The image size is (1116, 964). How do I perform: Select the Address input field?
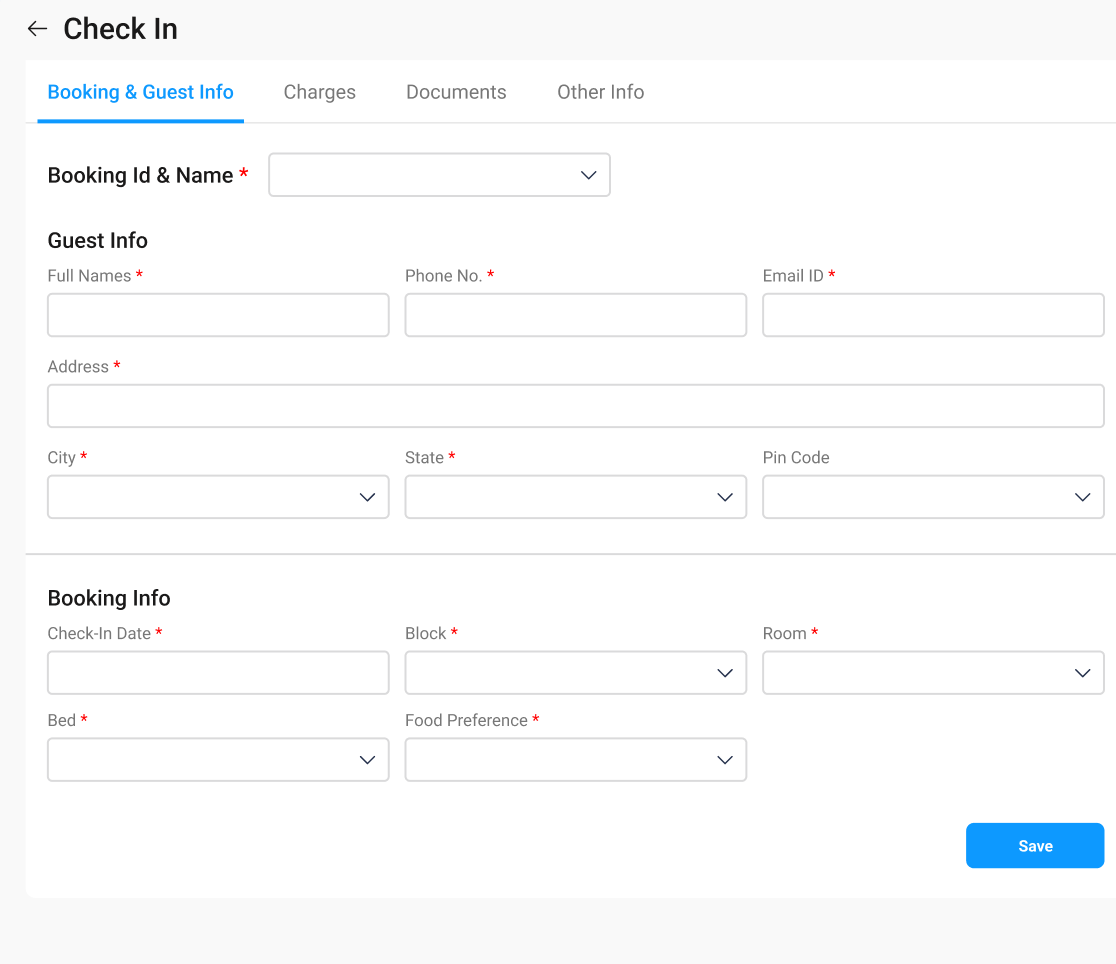pos(575,406)
